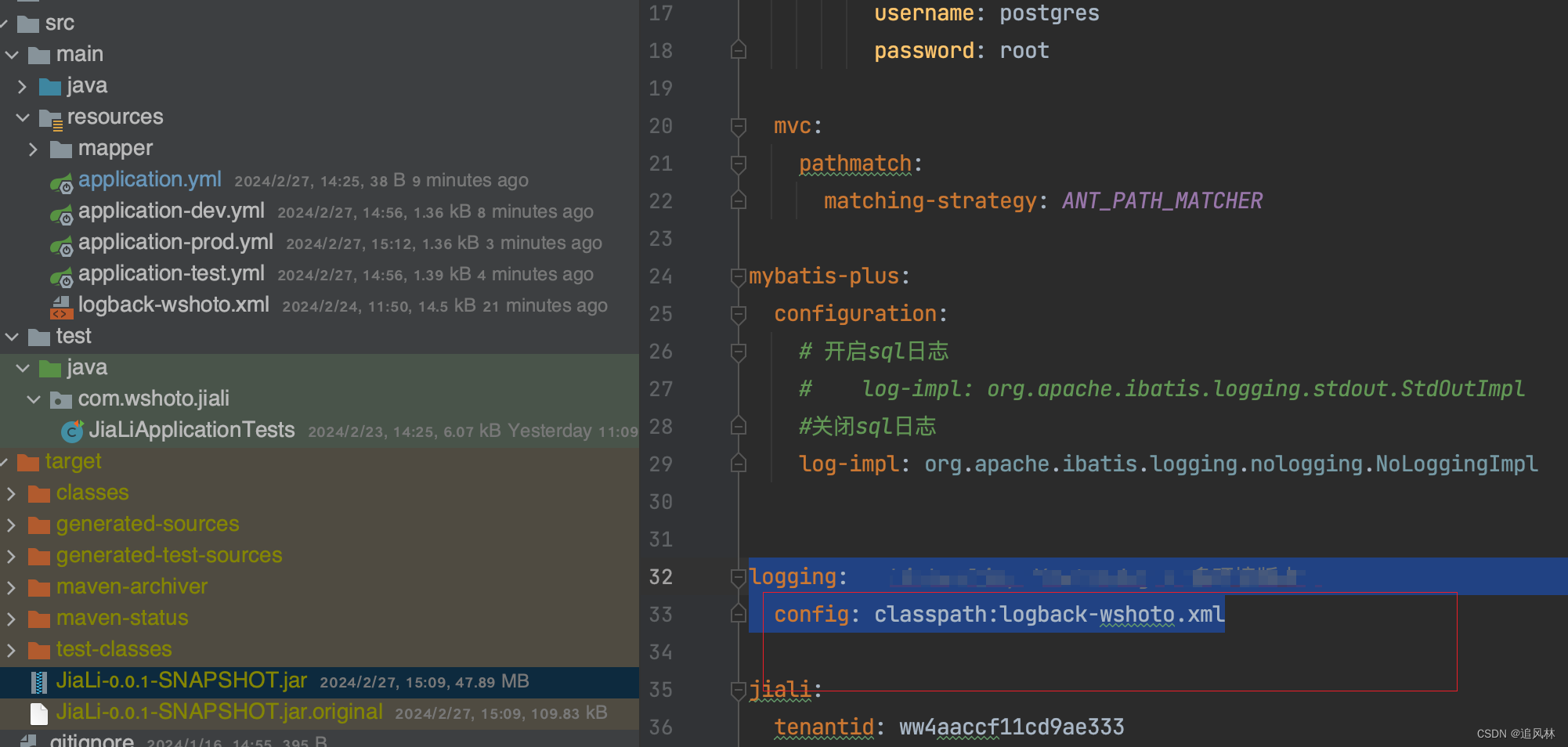The height and width of the screenshot is (747, 1568).
Task: Click the src folder icon
Action: [28, 23]
